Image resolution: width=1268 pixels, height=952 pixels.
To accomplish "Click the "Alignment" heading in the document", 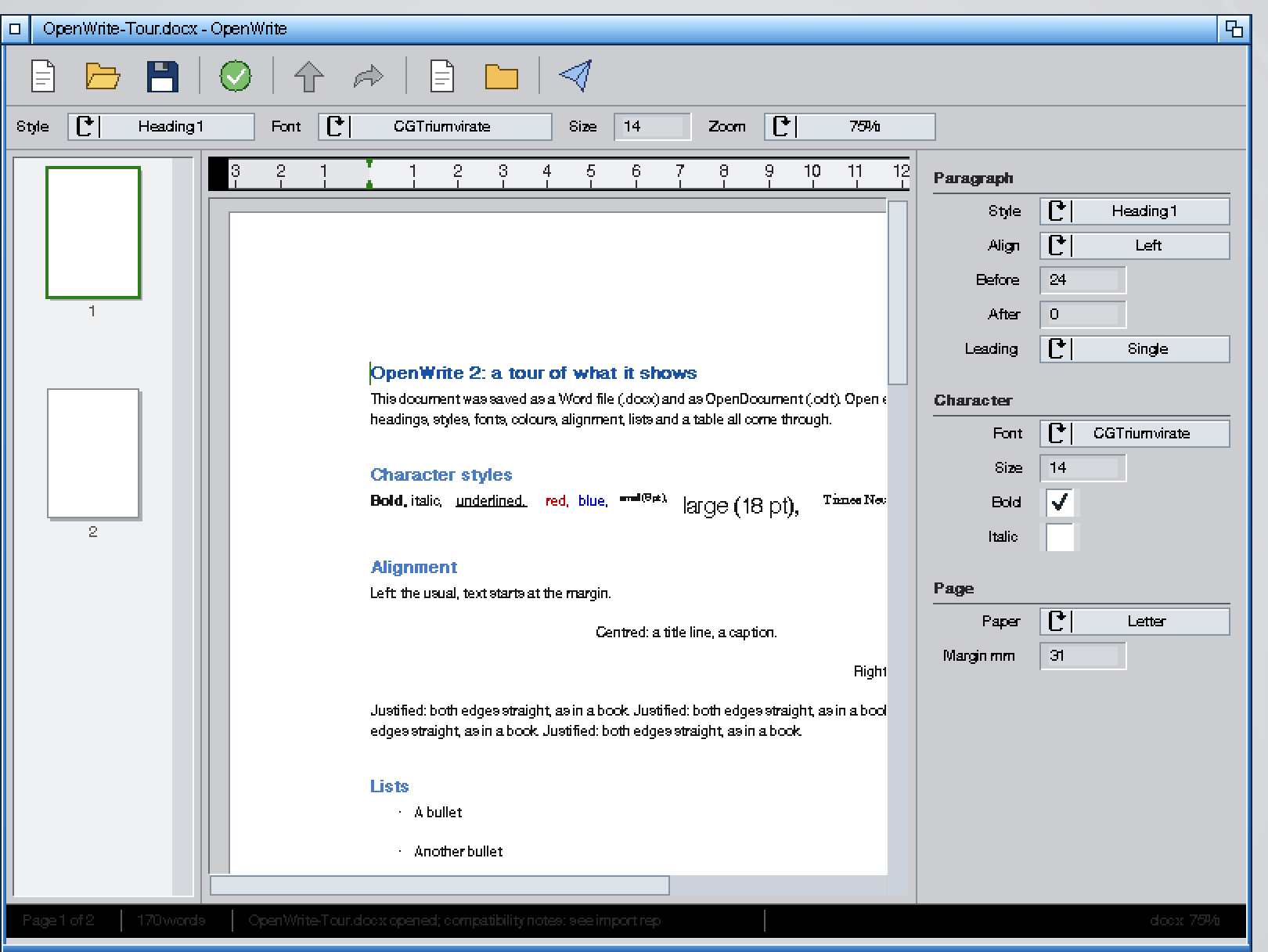I will point(414,568).
